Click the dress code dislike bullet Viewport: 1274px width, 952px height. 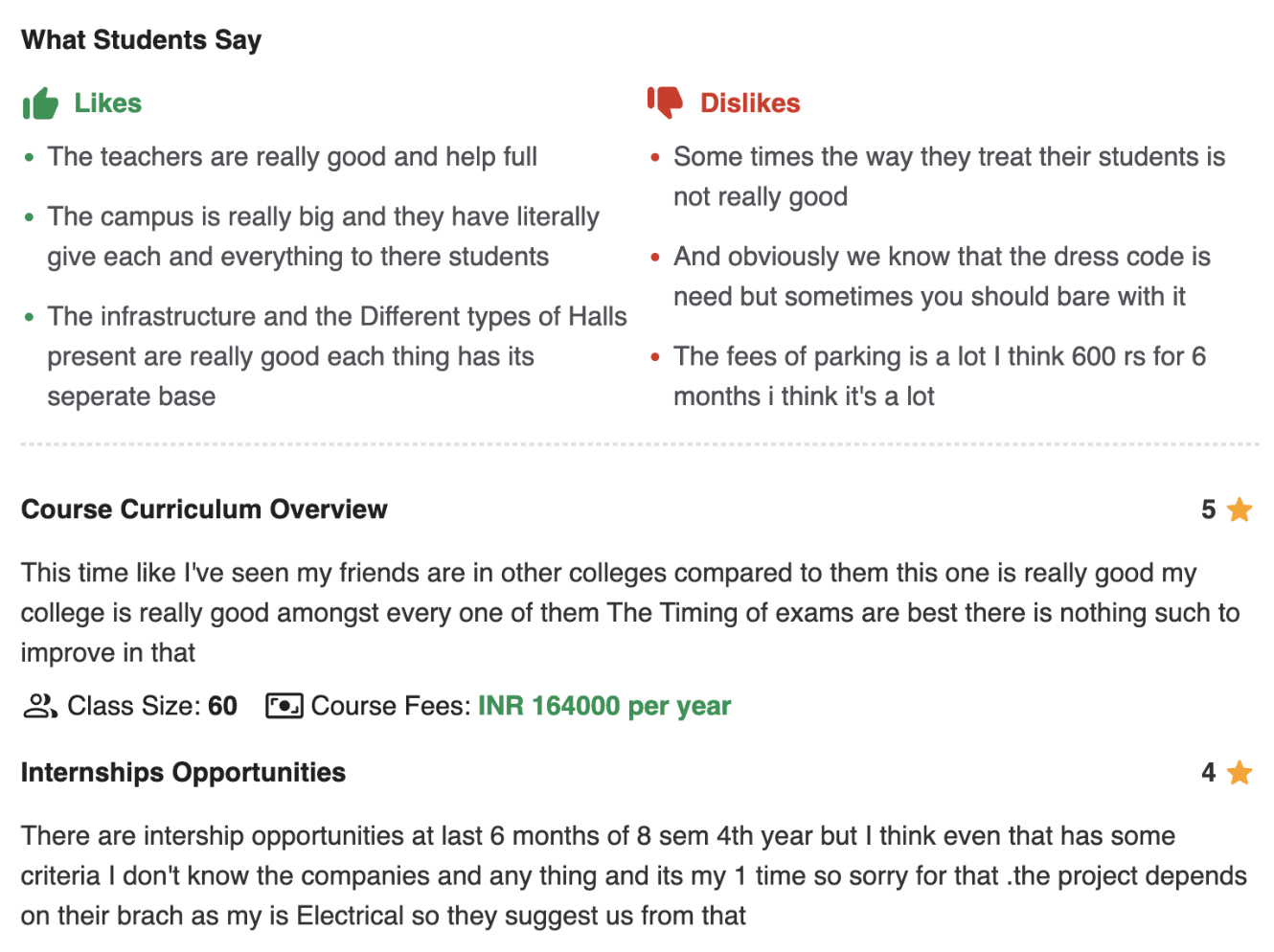941,277
